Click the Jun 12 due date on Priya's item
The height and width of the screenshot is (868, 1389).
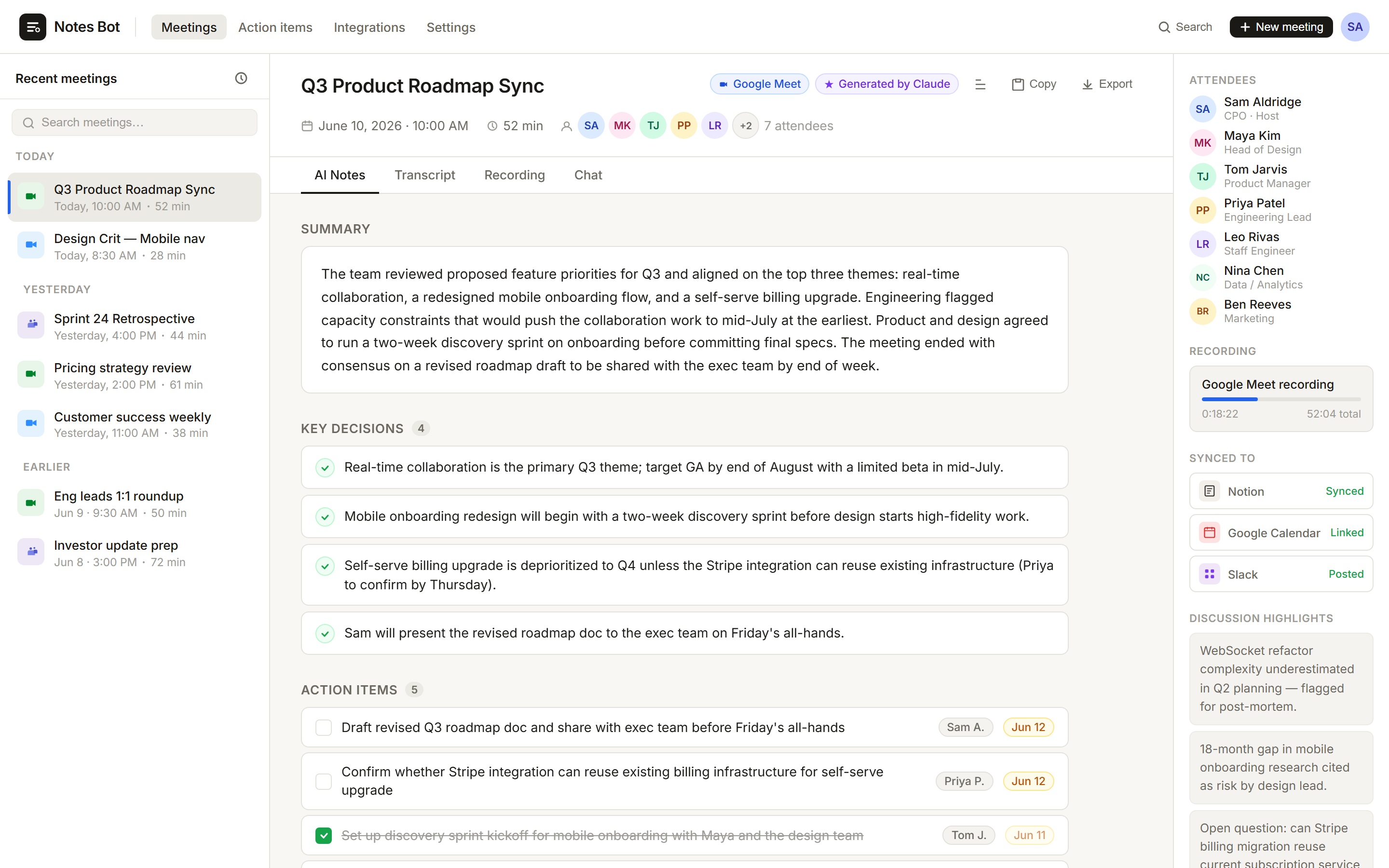1028,781
